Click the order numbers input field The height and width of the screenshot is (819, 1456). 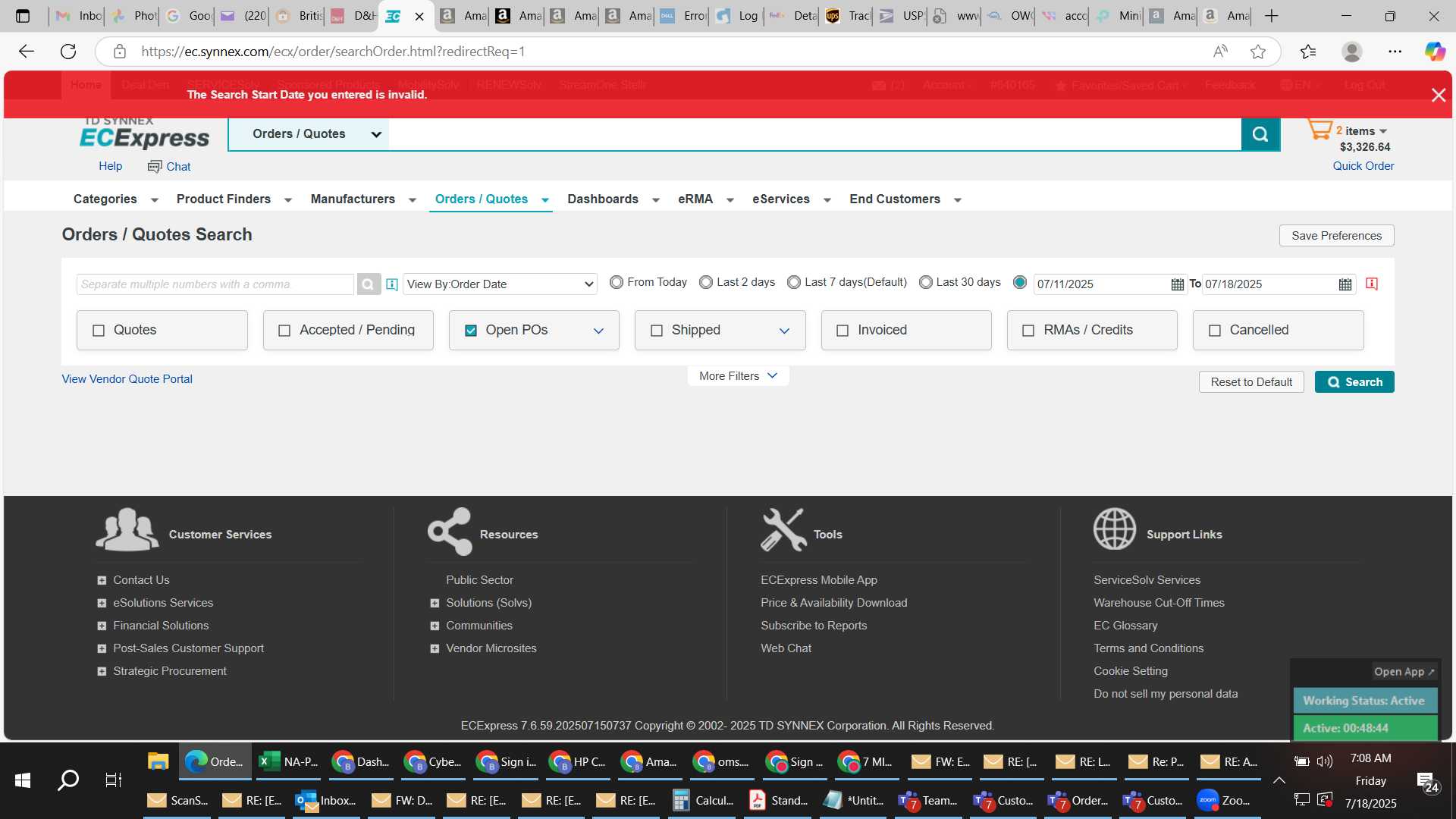click(x=215, y=284)
